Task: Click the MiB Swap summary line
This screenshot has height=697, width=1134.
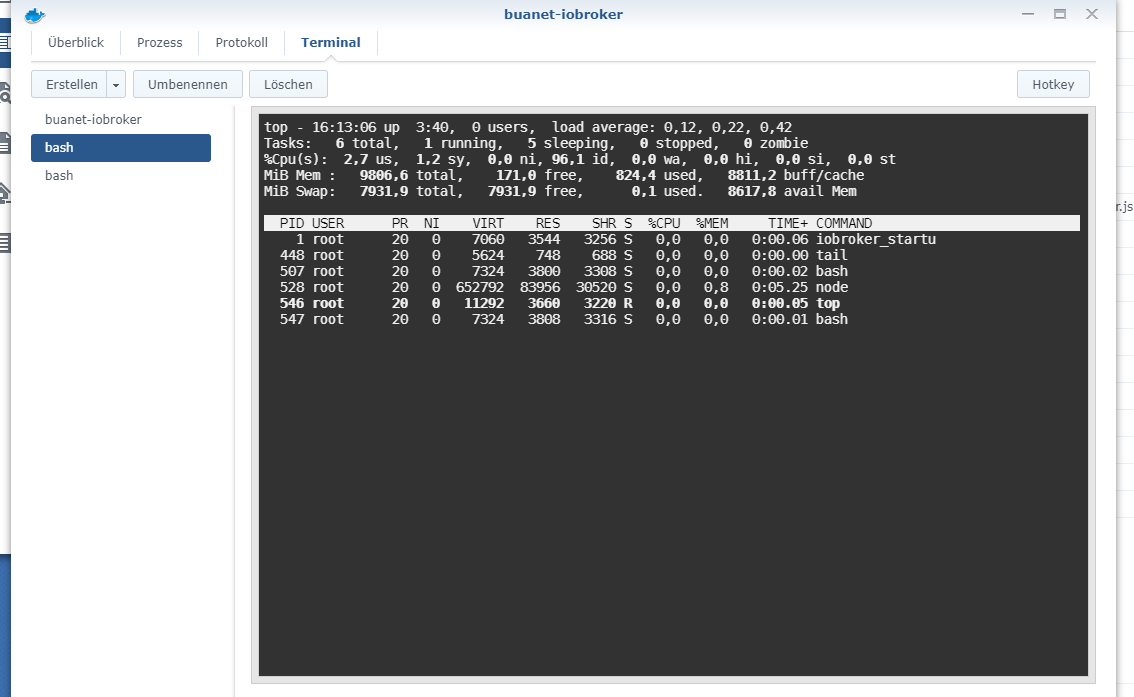Action: pyautogui.click(x=560, y=192)
